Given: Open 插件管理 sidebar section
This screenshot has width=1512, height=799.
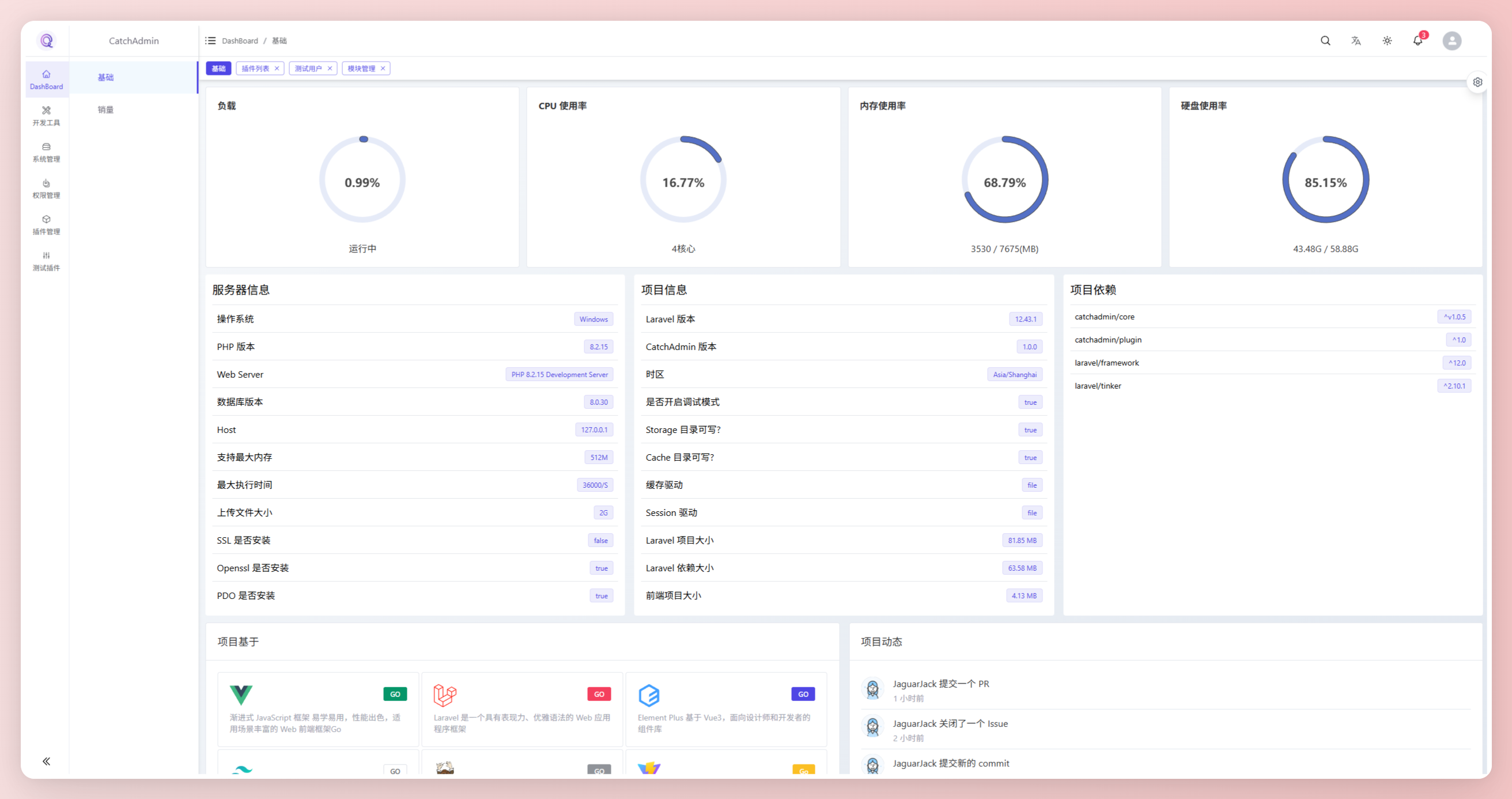Looking at the screenshot, I should coord(46,225).
